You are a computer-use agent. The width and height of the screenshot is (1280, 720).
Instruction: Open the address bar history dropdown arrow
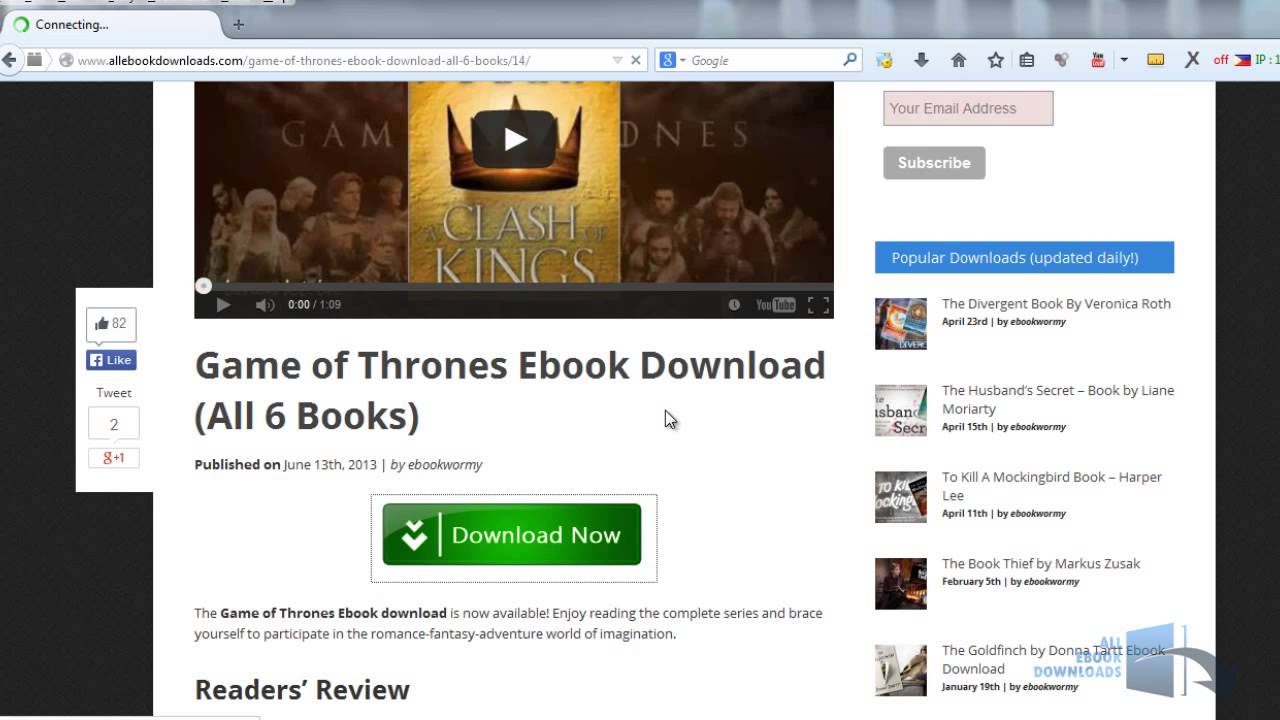pyautogui.click(x=617, y=60)
